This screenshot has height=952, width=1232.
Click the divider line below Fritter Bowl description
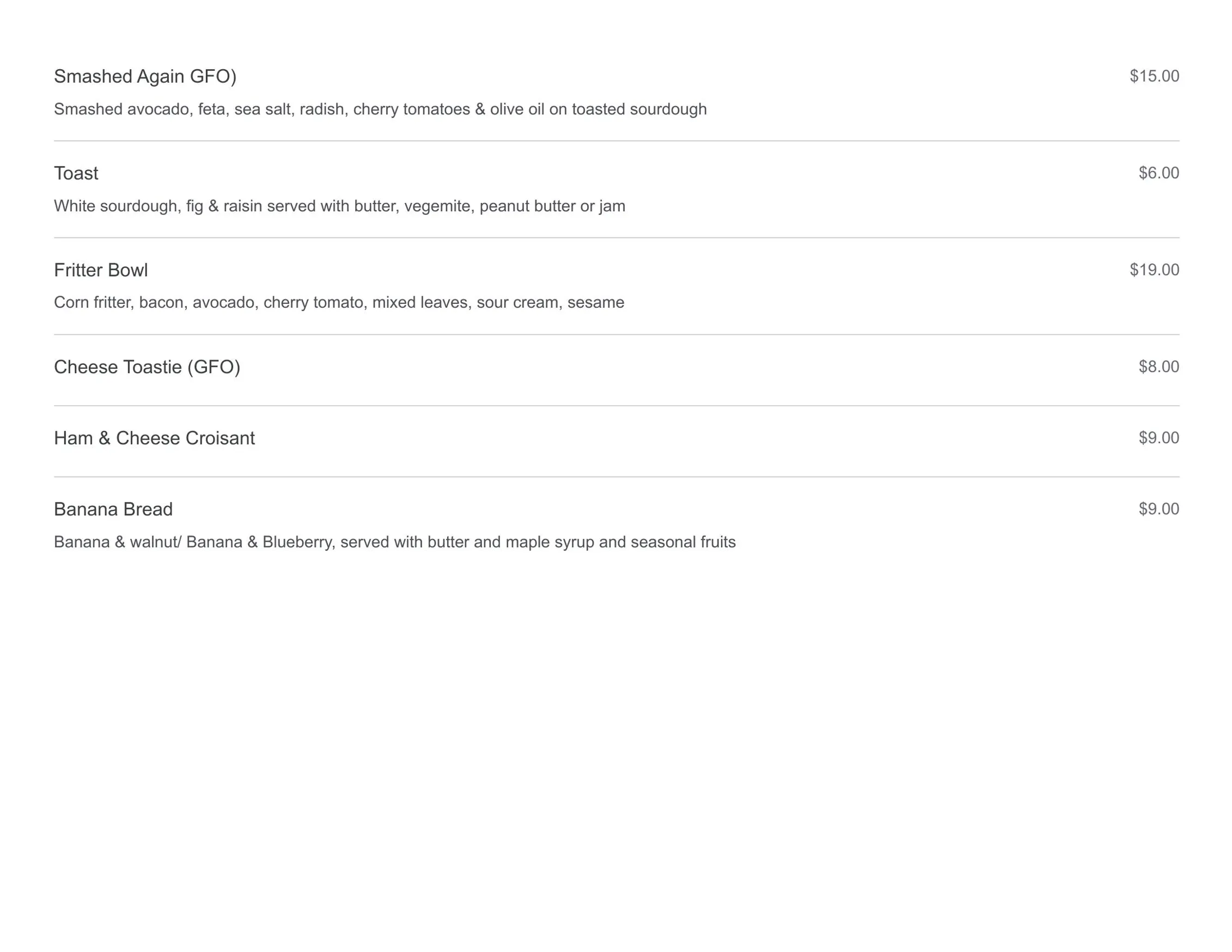point(617,334)
